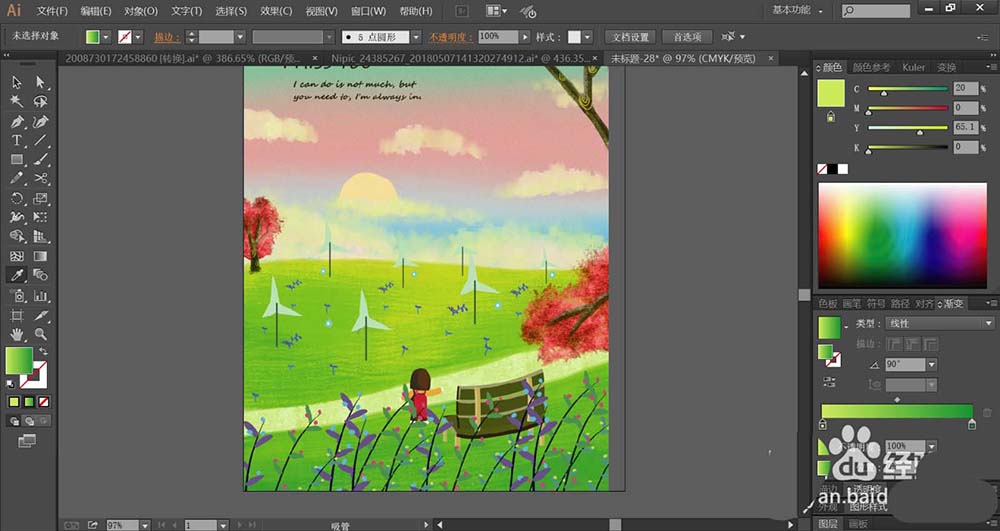Select the Scale tool
Image resolution: width=1000 pixels, height=531 pixels.
click(x=41, y=198)
